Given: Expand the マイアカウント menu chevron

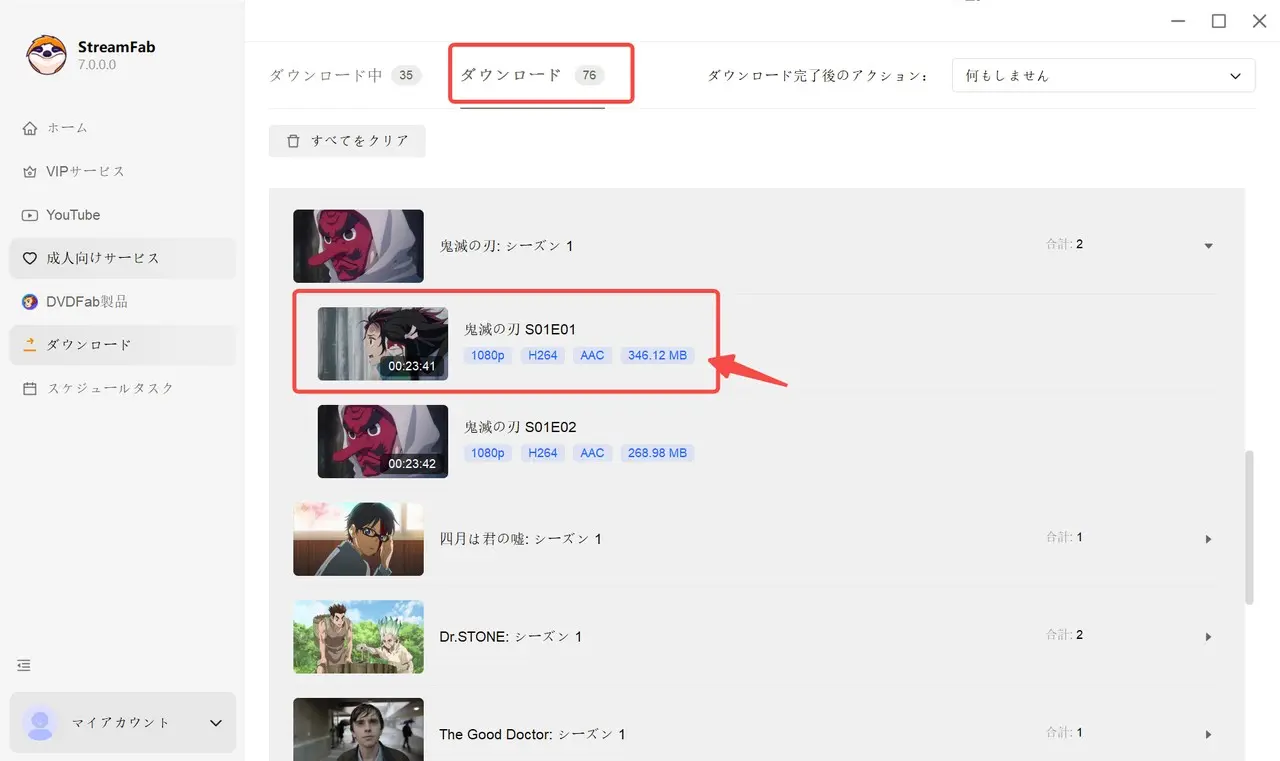Looking at the screenshot, I should pyautogui.click(x=216, y=723).
